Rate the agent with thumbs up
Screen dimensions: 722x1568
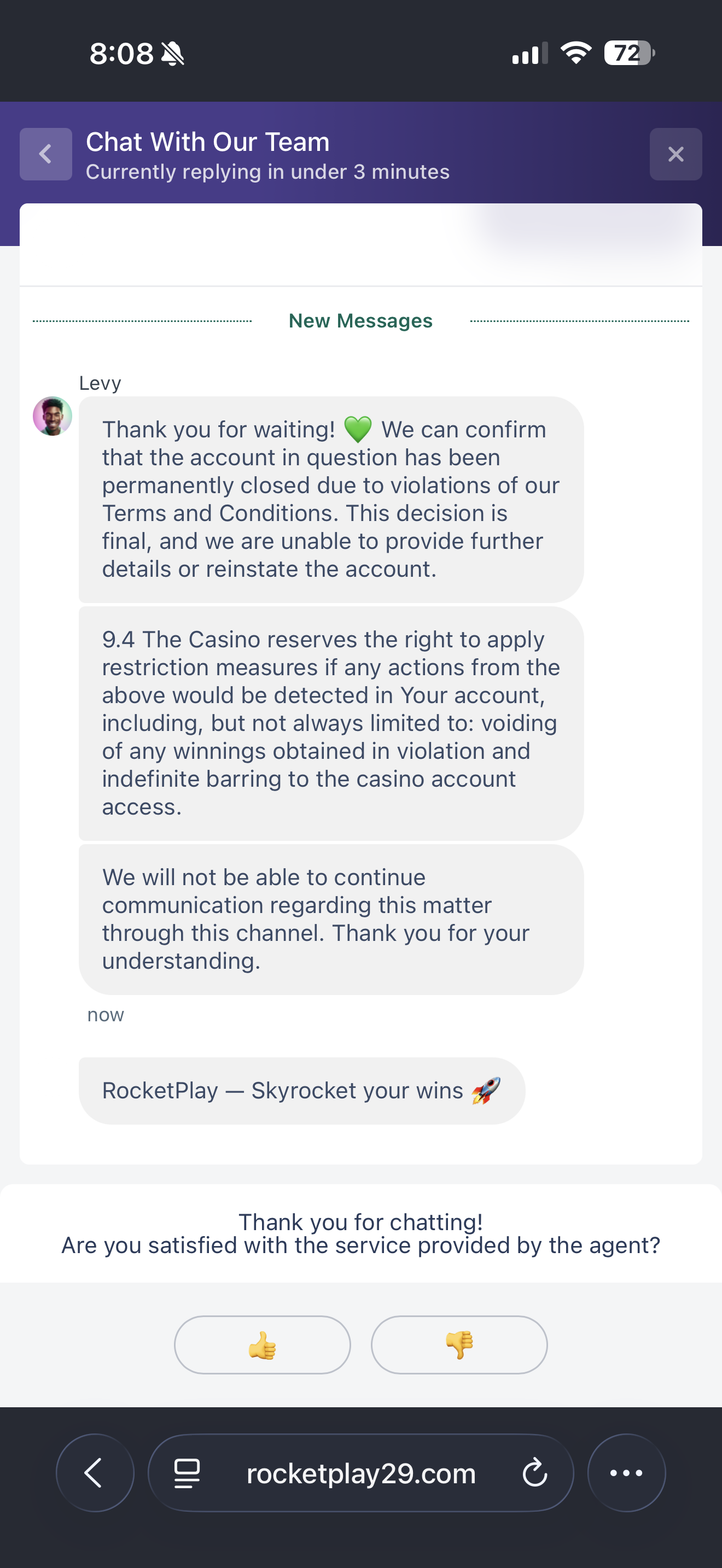(263, 1344)
